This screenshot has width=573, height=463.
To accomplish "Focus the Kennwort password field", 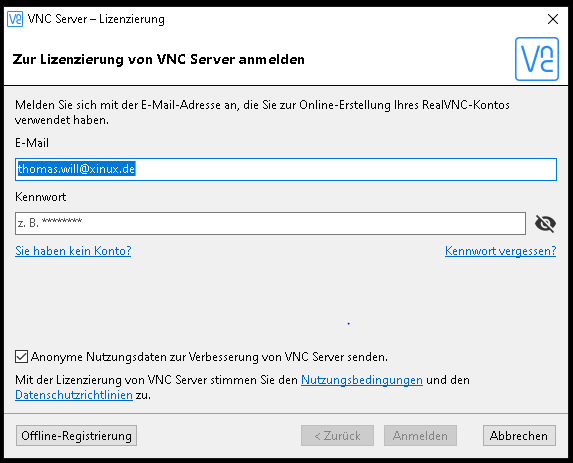I will point(270,223).
